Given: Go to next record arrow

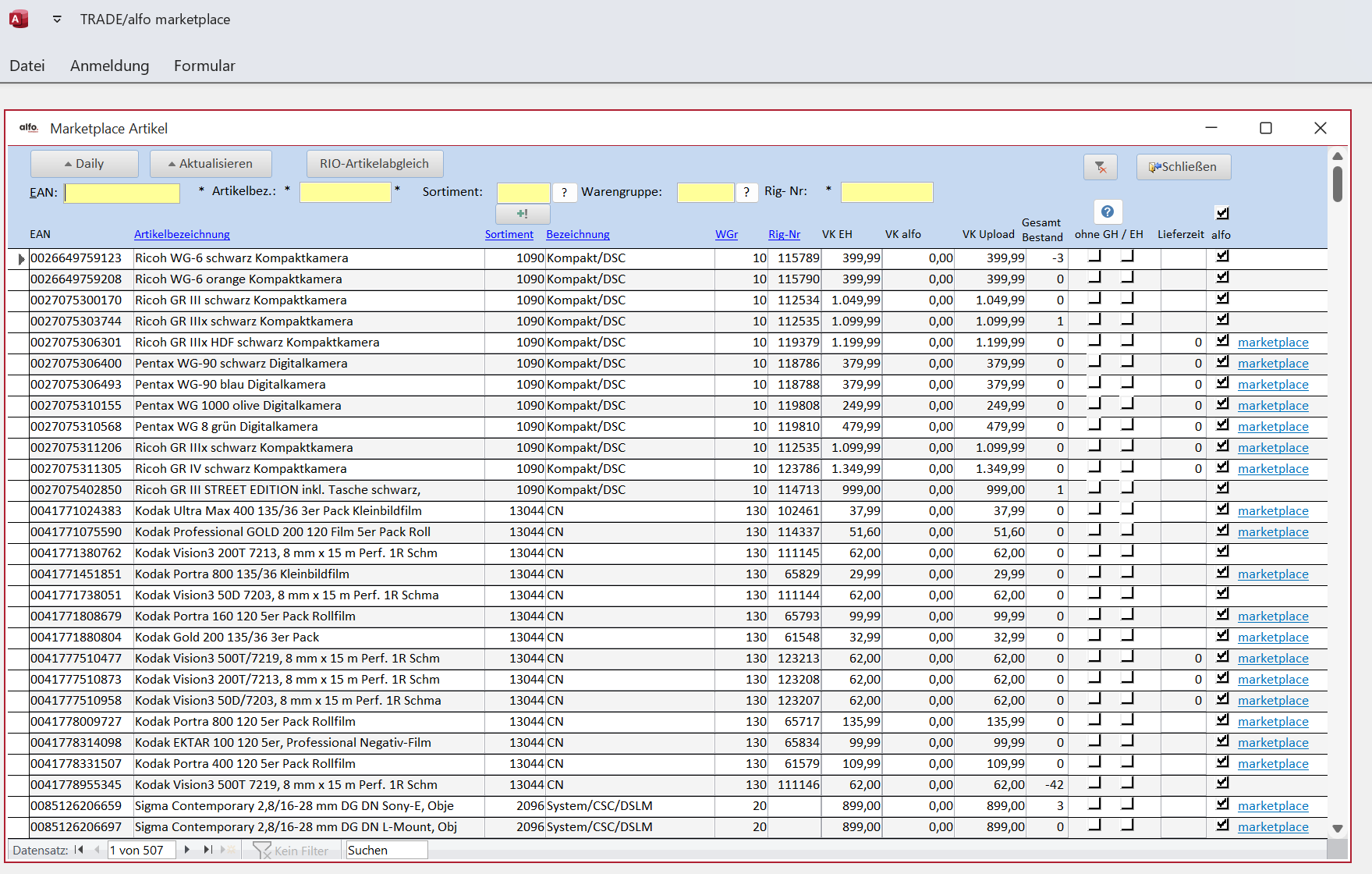Looking at the screenshot, I should pos(187,850).
